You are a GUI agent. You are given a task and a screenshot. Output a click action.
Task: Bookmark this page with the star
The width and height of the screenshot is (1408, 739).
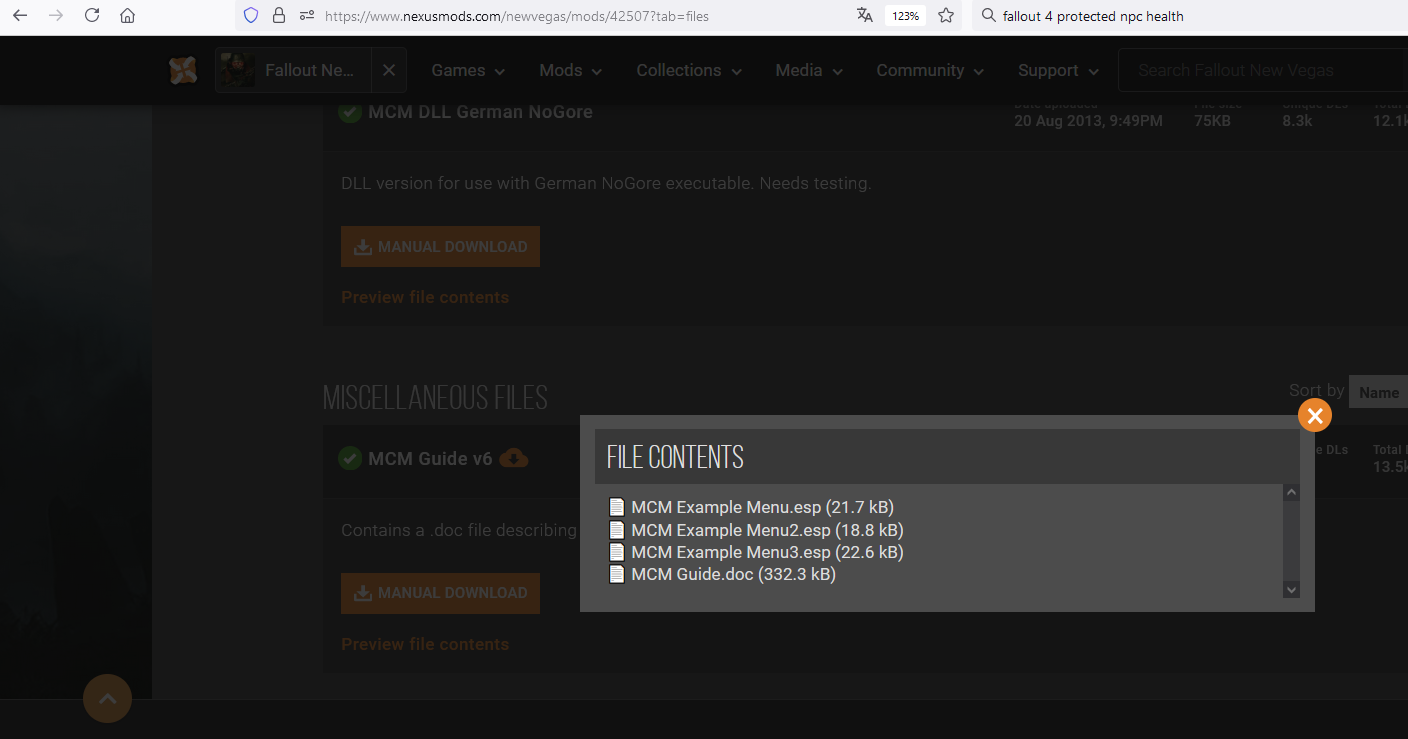[946, 16]
